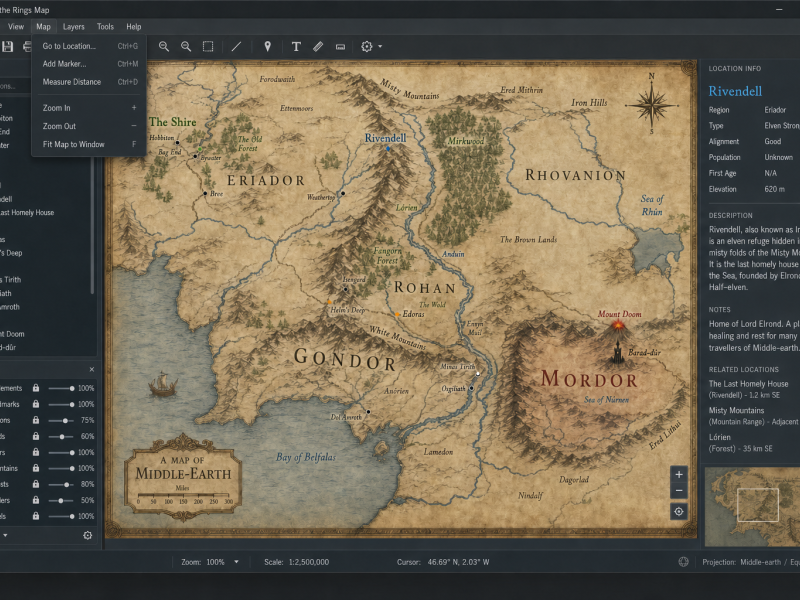Click the Cursor 46.69° N coordinates
Screen dimensions: 800x600
pos(443,562)
